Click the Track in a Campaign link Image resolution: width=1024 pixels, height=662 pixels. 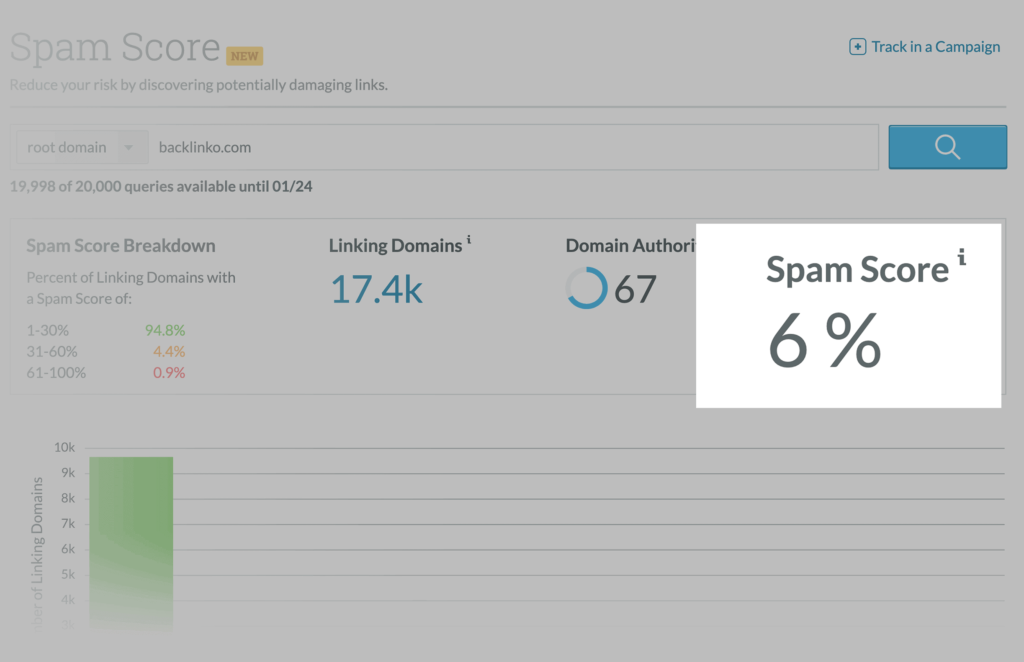(x=932, y=46)
